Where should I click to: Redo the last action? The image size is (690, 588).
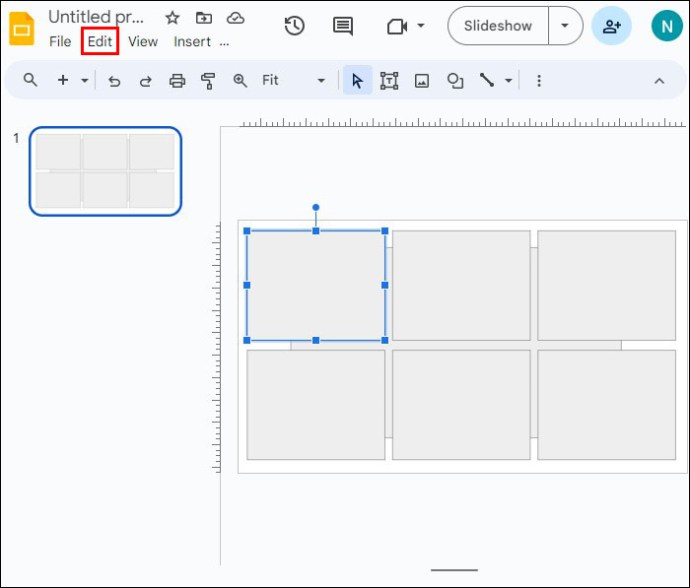[145, 81]
